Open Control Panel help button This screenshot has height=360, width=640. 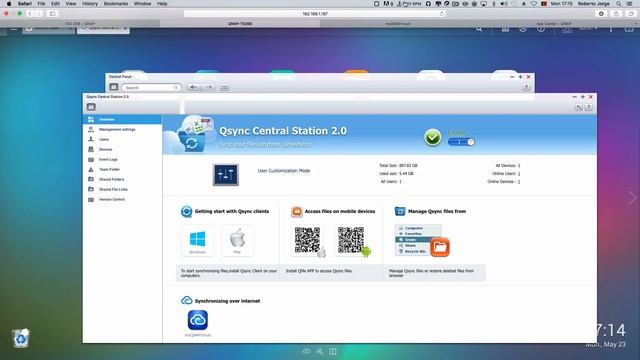(x=526, y=87)
